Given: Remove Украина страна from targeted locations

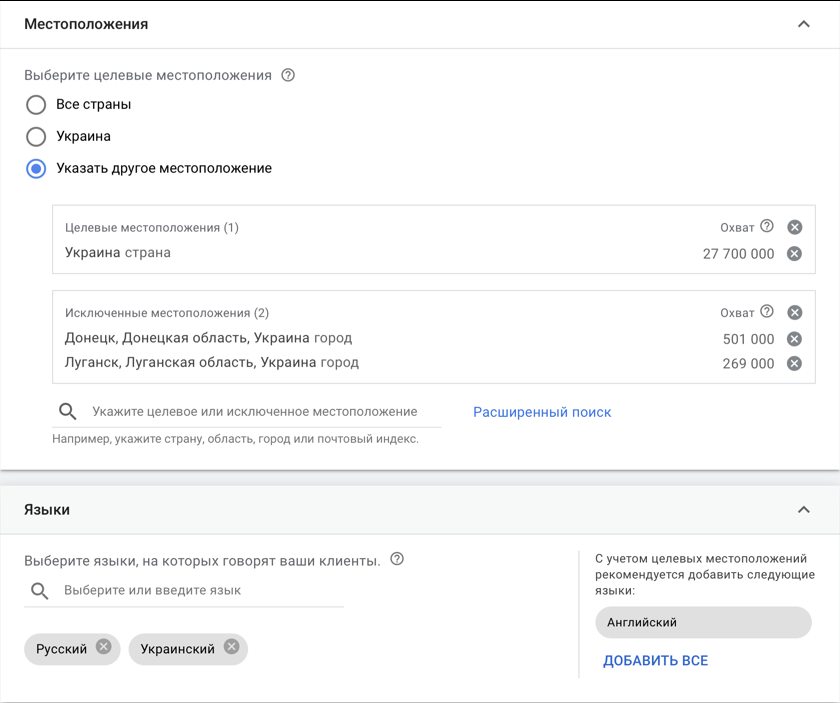Looking at the screenshot, I should [x=794, y=254].
